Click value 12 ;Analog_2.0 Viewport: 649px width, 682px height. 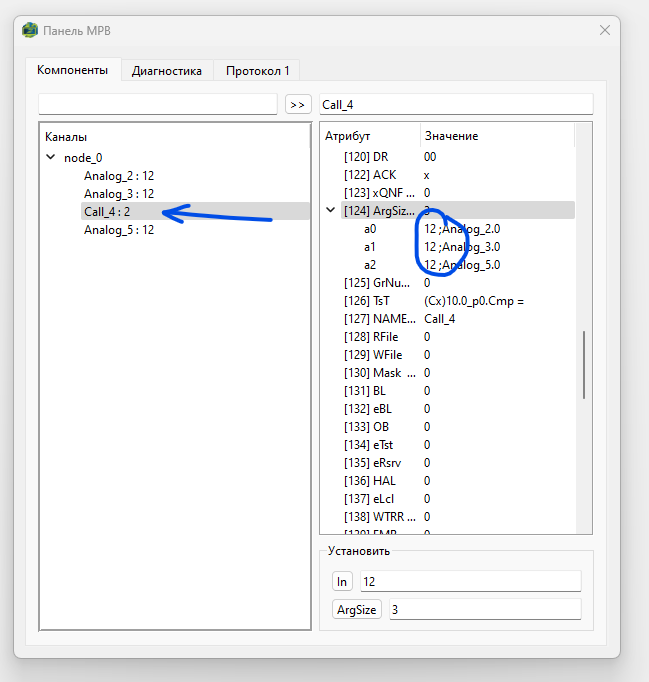[x=462, y=229]
